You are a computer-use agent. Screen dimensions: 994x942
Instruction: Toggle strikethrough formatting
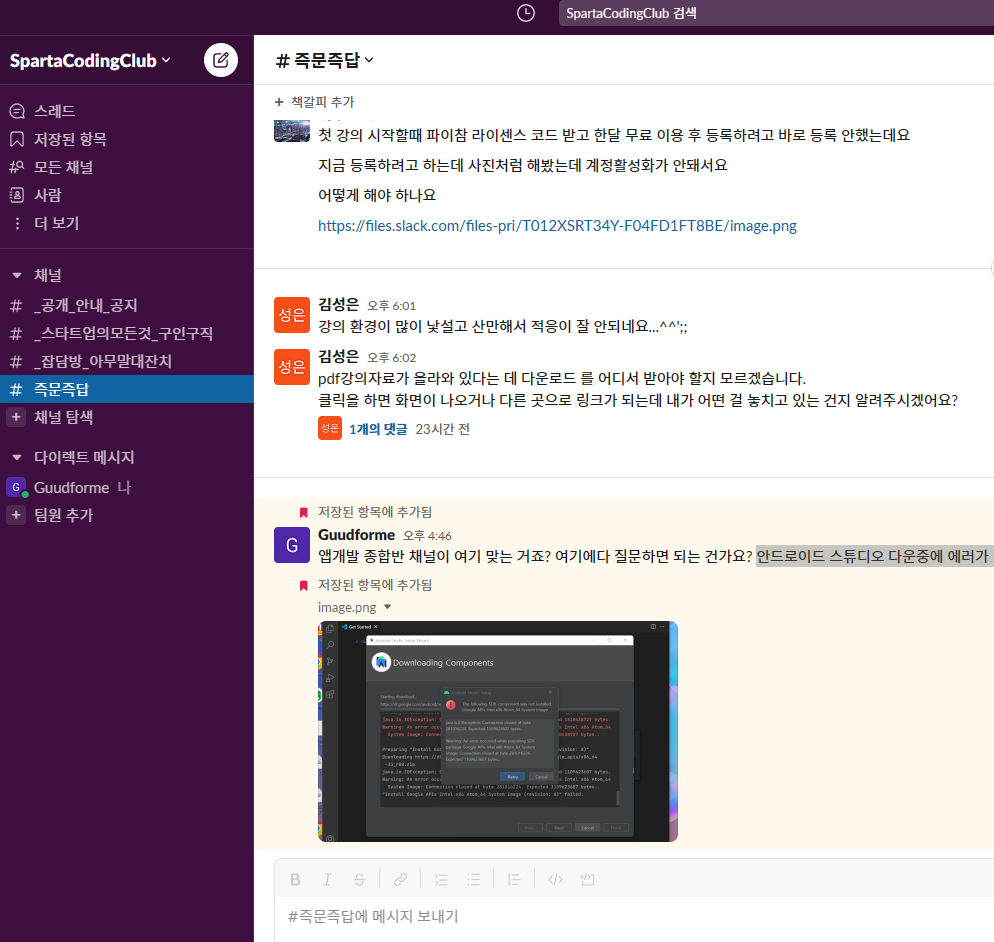[x=359, y=879]
